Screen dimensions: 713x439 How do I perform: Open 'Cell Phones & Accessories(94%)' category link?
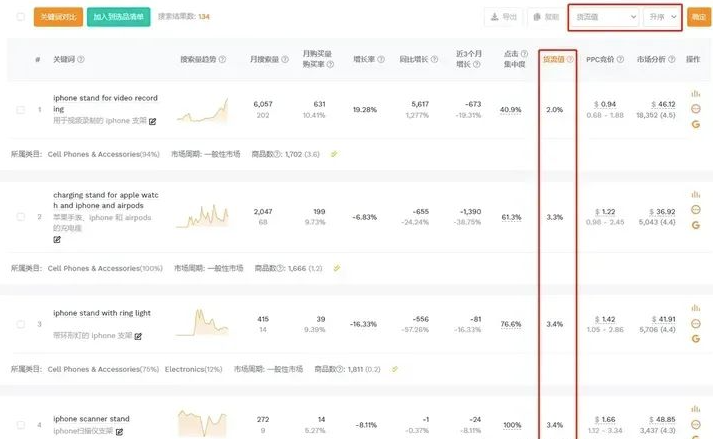(104, 154)
